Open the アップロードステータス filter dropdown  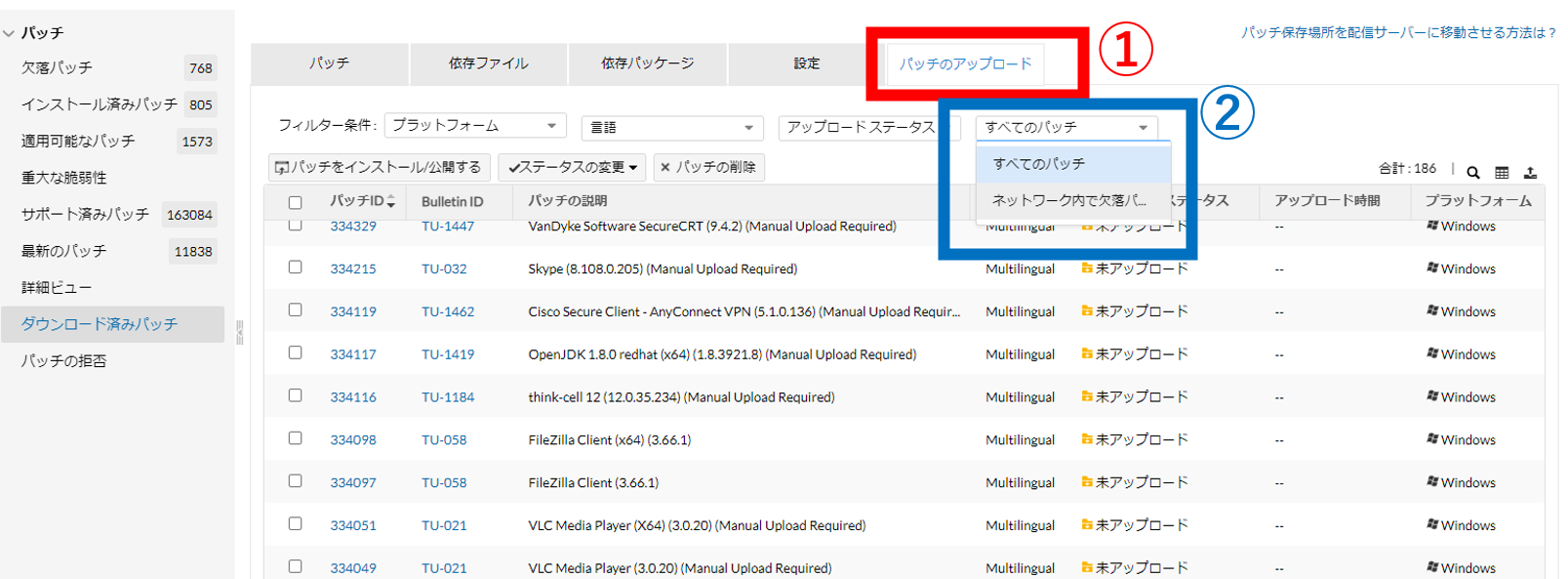869,127
